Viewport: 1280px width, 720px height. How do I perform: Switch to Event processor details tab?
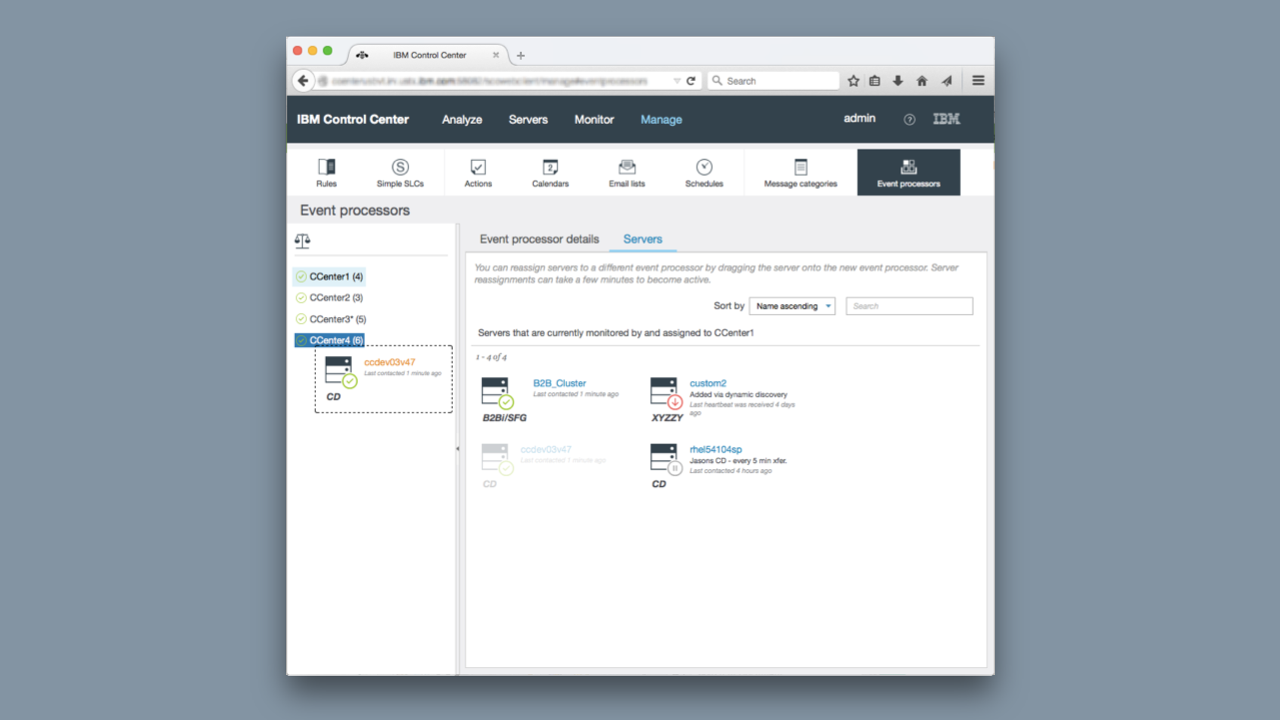tap(539, 239)
